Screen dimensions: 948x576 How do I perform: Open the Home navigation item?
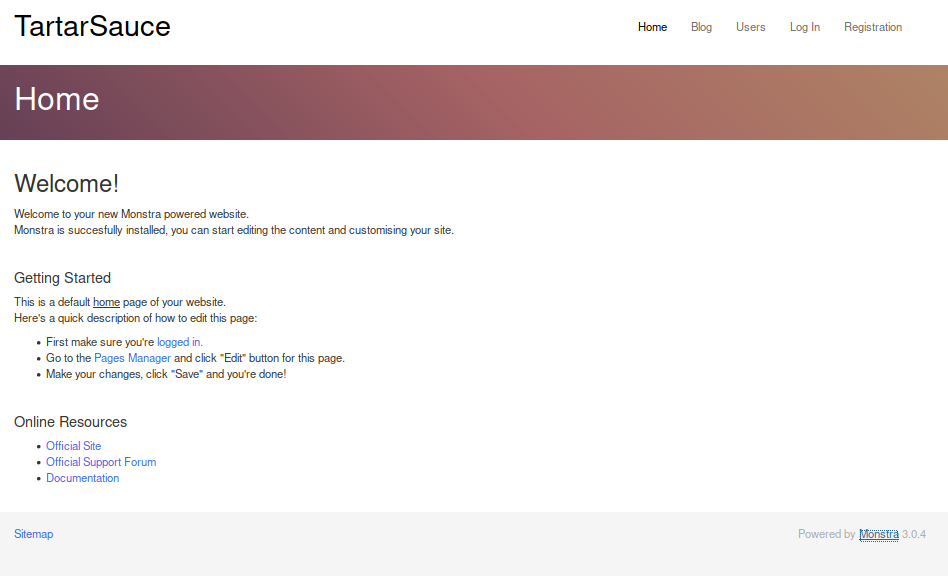(652, 27)
